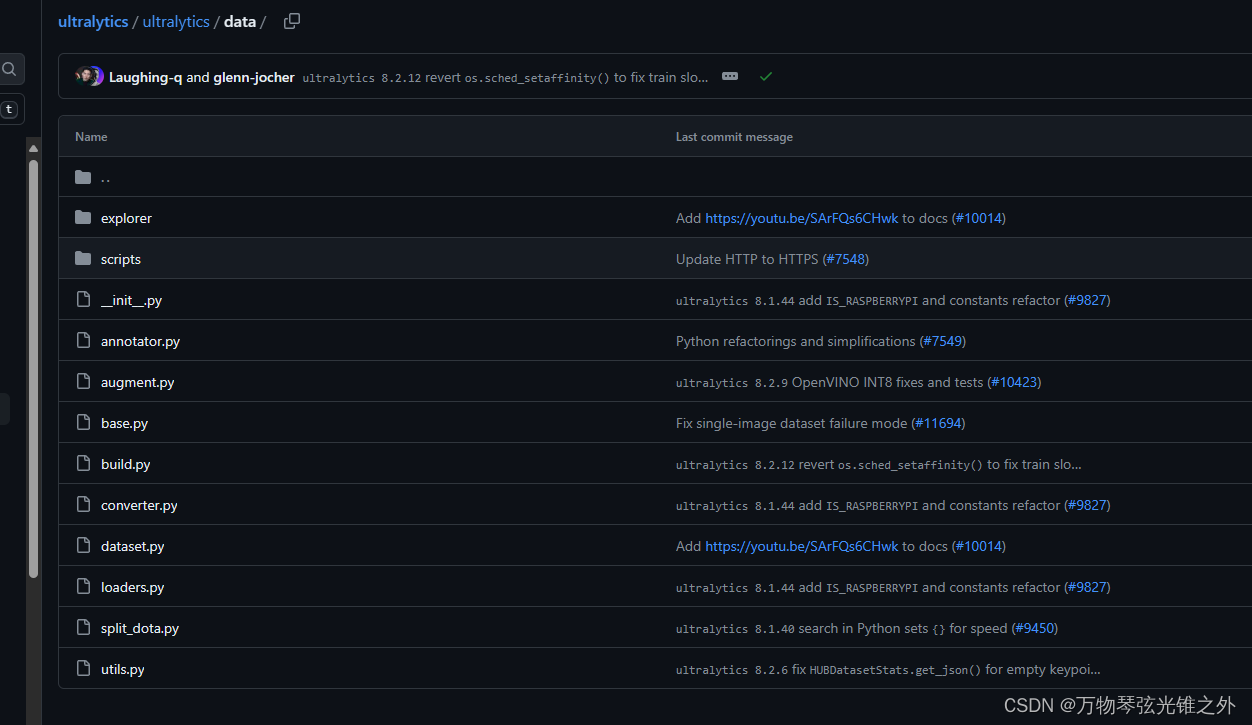Click the file icon beside loaders.py
Image resolution: width=1252 pixels, height=725 pixels.
pos(83,587)
